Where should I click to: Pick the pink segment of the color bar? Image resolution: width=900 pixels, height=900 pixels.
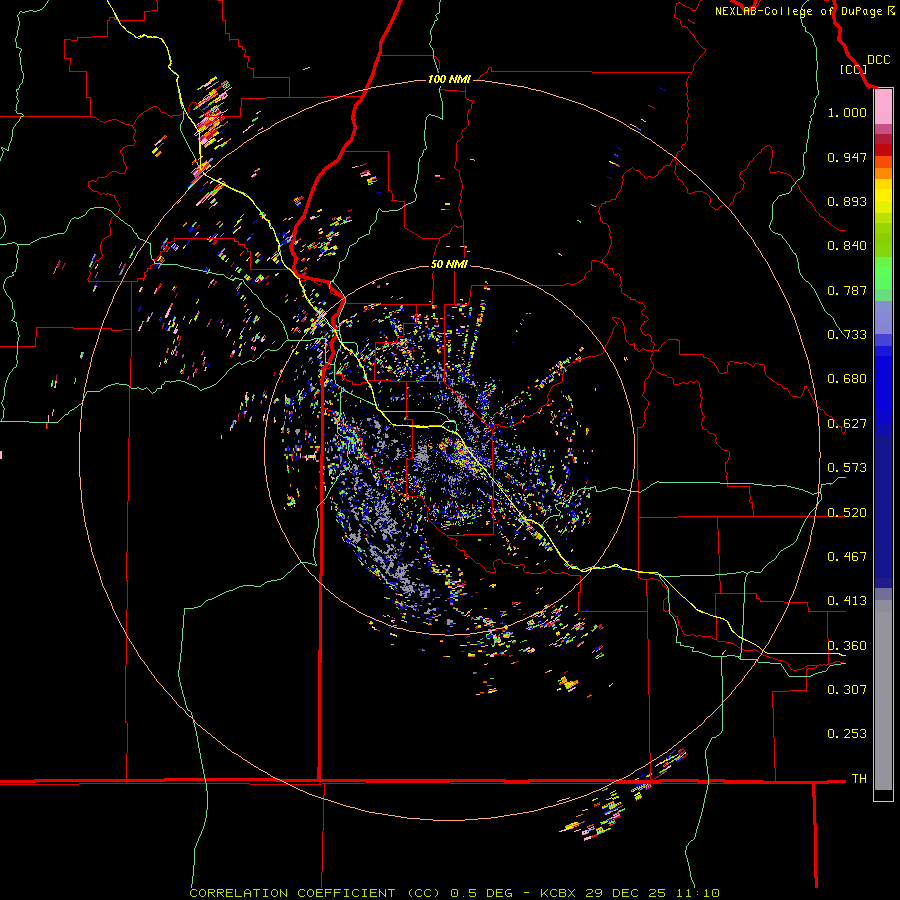click(883, 107)
